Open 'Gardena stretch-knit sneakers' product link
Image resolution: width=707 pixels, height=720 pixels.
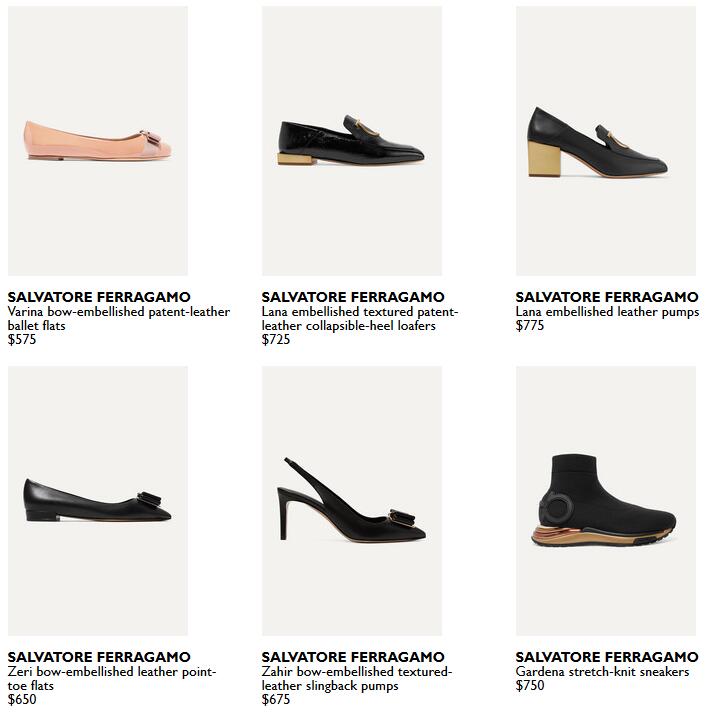tap(602, 672)
